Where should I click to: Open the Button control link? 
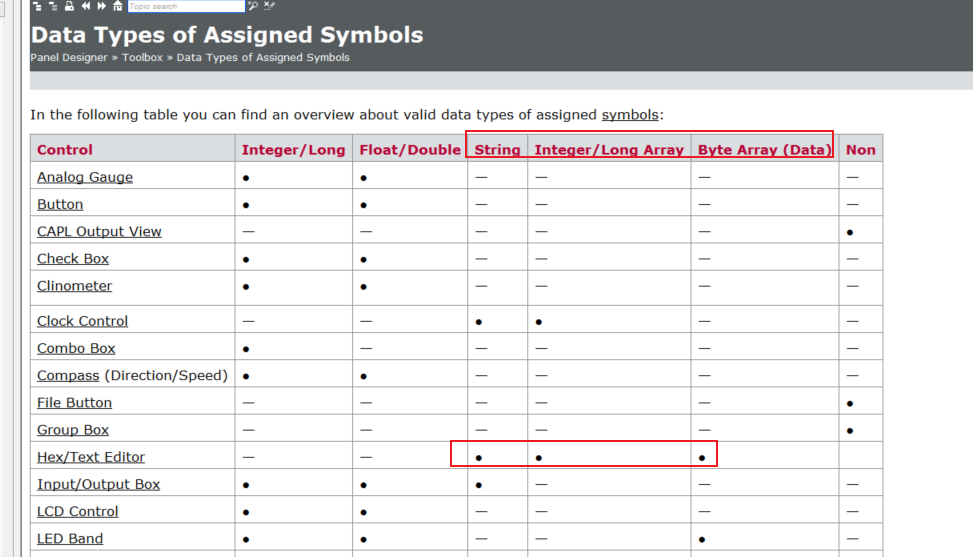point(60,204)
